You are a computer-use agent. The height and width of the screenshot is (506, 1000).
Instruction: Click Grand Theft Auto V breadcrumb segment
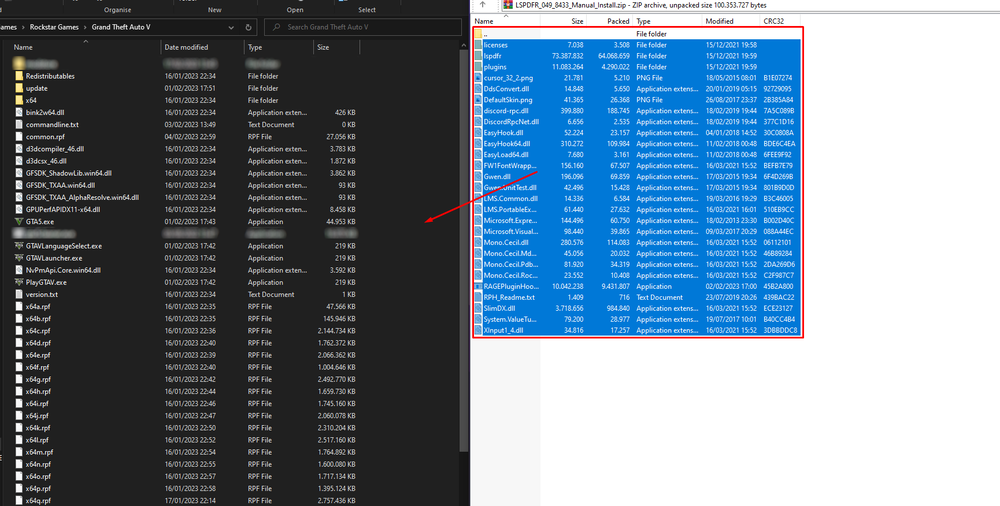(x=121, y=27)
